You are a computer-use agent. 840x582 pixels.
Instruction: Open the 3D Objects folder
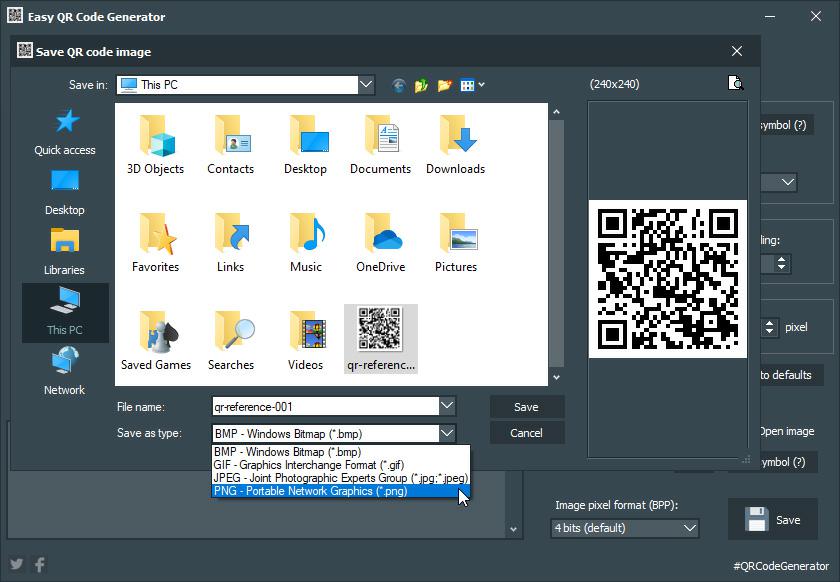tap(155, 145)
